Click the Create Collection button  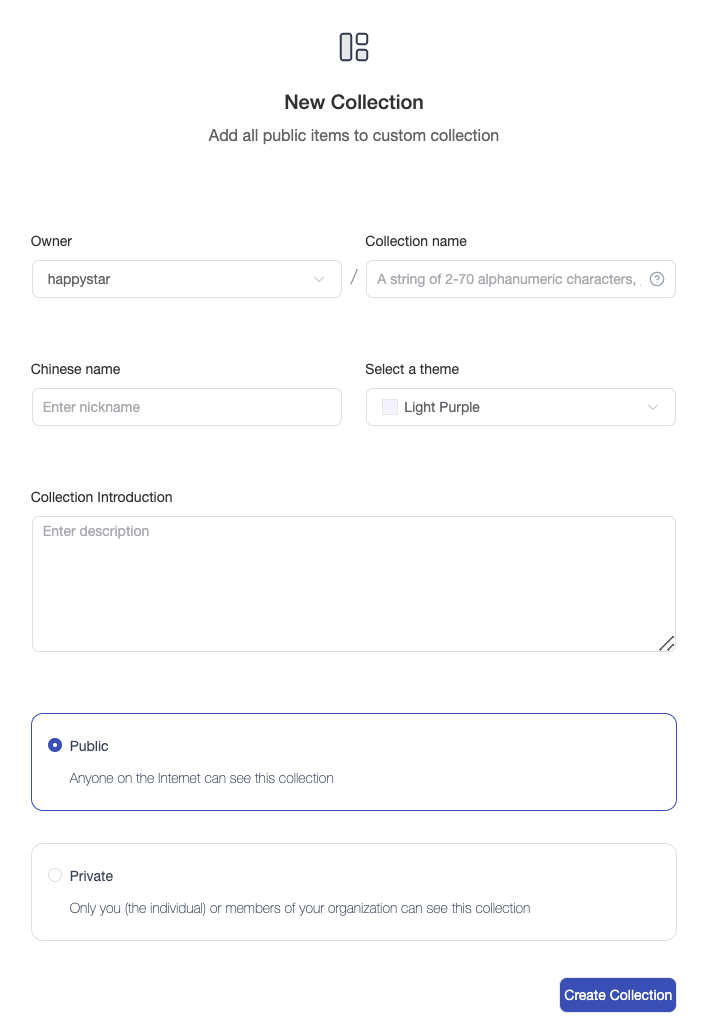[x=618, y=995]
